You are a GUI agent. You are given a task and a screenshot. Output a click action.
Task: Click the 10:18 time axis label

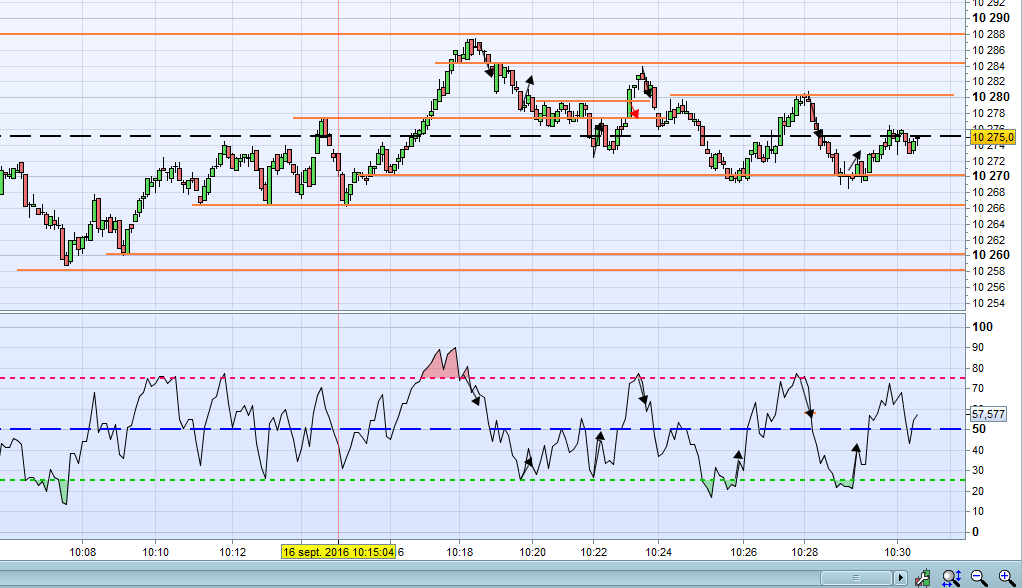(460, 552)
